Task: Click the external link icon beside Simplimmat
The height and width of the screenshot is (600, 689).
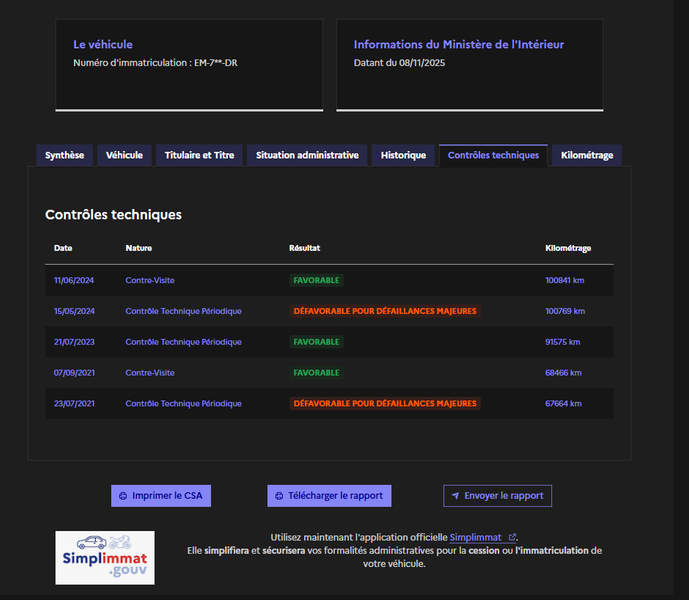Action: point(512,537)
